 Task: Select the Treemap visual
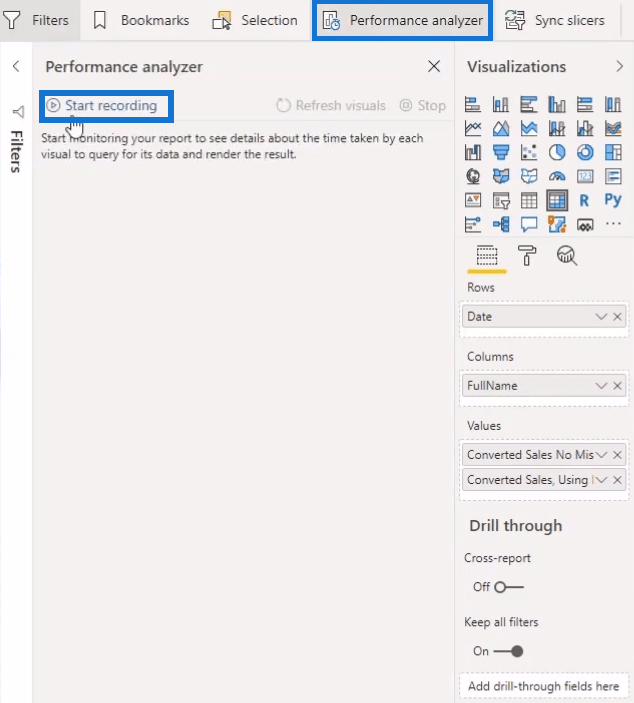(x=613, y=152)
